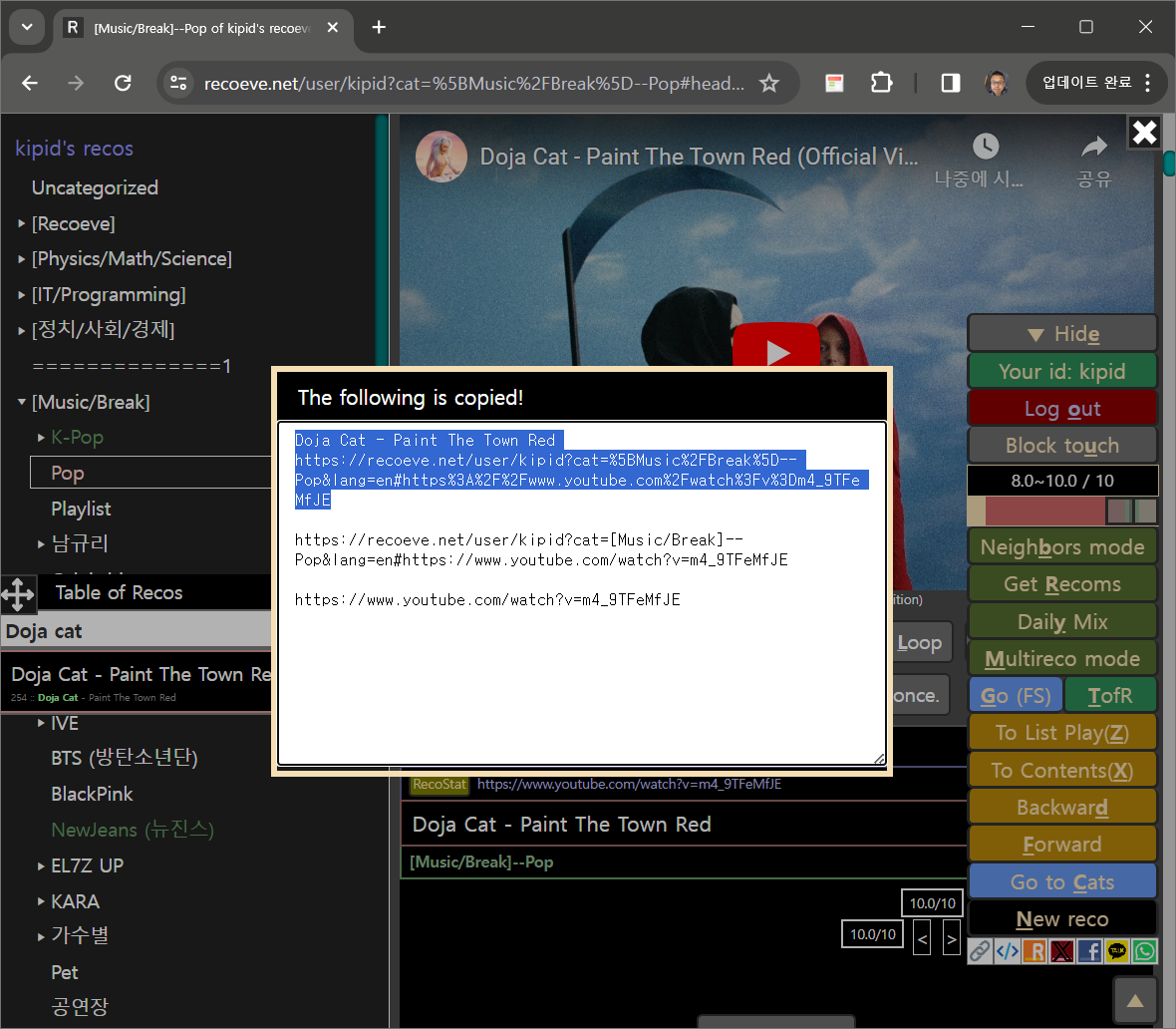Click TofR button
Screen dimensions: 1176x1029
click(1110, 696)
